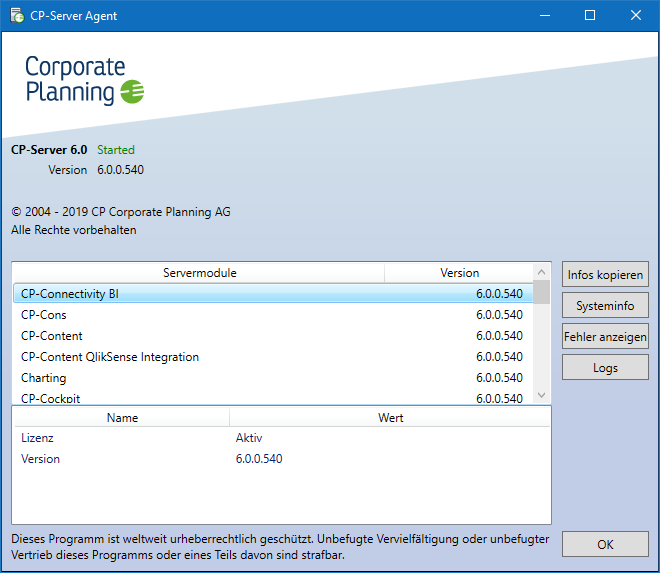Select the Lizenz row name

[x=37, y=438]
